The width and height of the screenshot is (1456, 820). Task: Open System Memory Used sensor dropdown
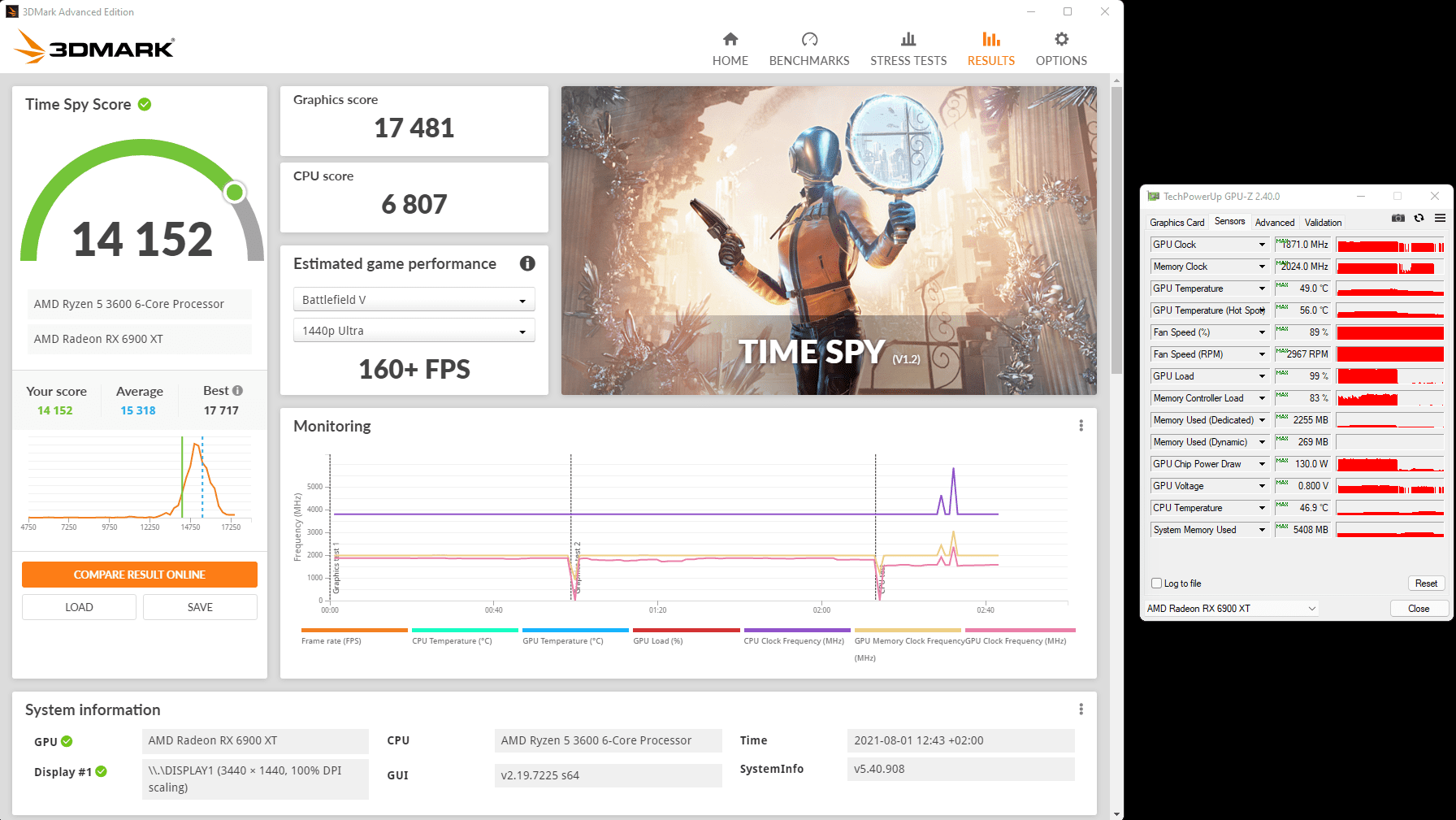[1209, 530]
